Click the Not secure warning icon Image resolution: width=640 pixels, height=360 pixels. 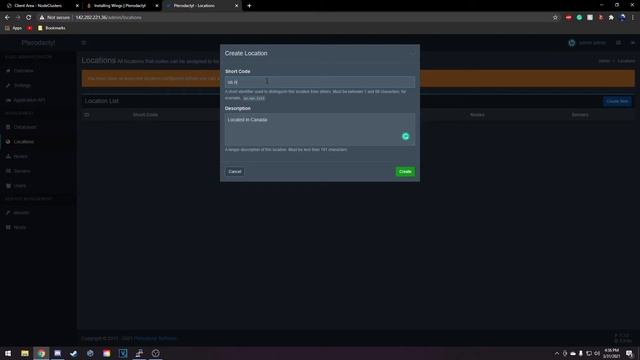(x=42, y=18)
